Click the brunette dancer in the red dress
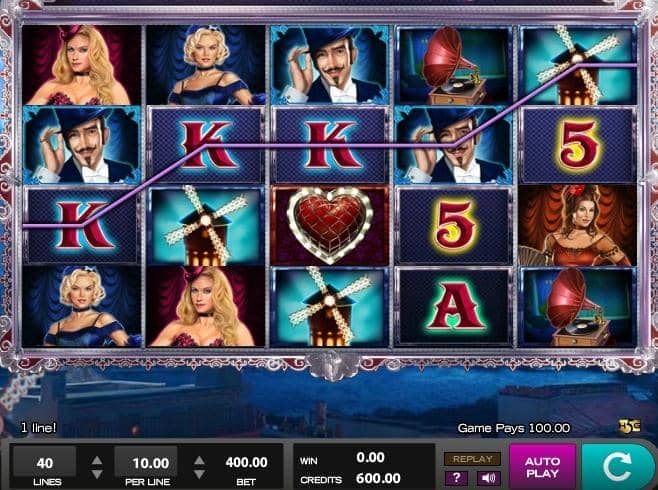Screen dimensions: 658x490 tap(577, 225)
